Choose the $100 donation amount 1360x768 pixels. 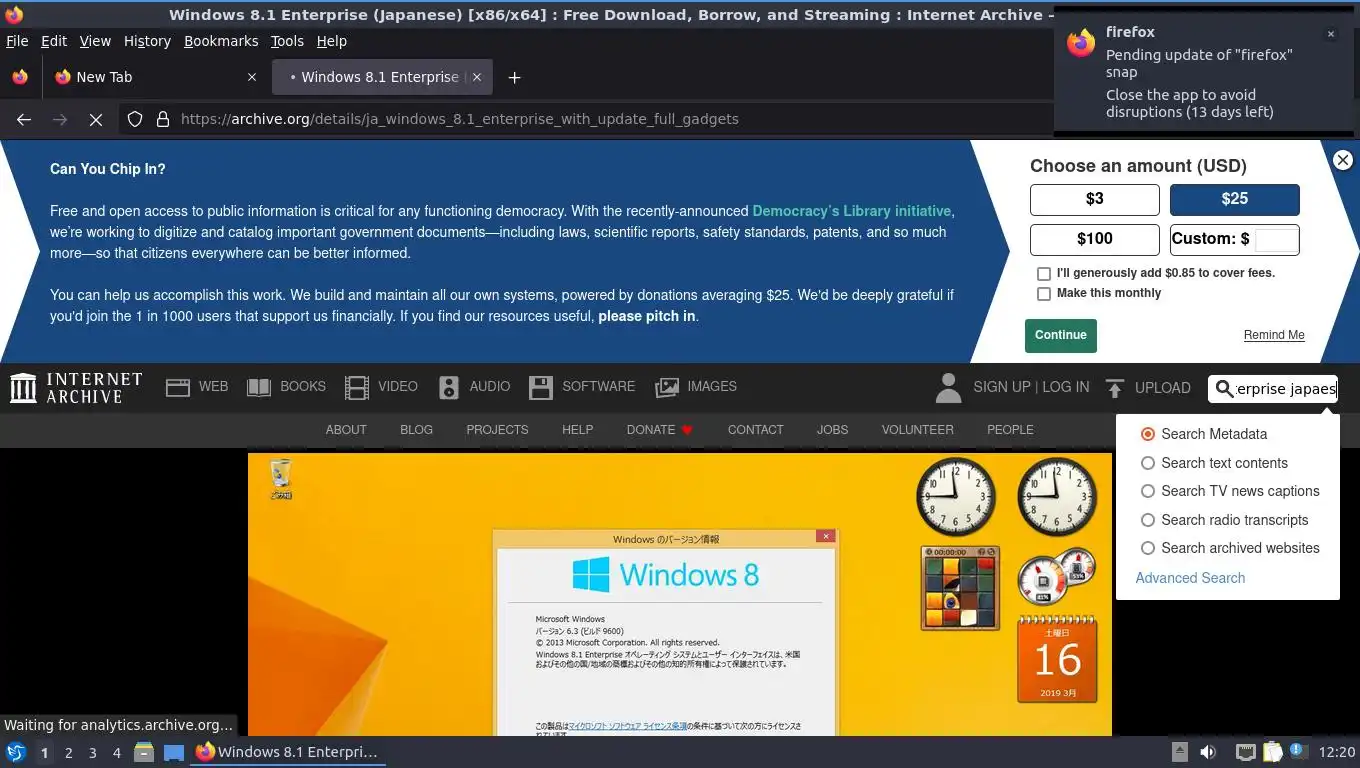click(1095, 239)
